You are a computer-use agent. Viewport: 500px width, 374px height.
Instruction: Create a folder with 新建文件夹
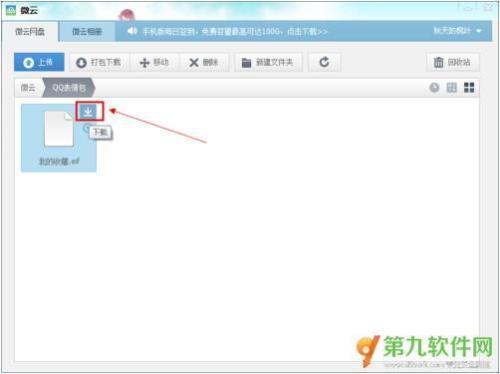tap(268, 62)
